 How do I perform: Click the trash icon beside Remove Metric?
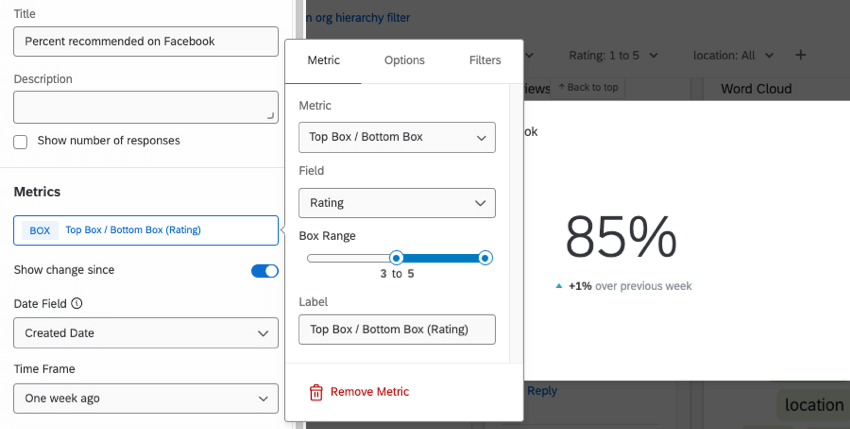pyautogui.click(x=316, y=392)
